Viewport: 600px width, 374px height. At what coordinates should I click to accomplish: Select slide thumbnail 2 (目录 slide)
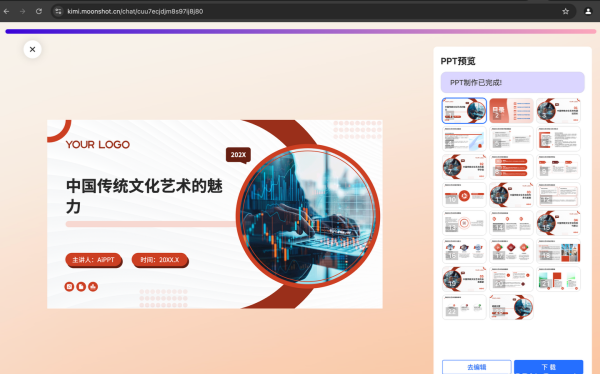(511, 111)
